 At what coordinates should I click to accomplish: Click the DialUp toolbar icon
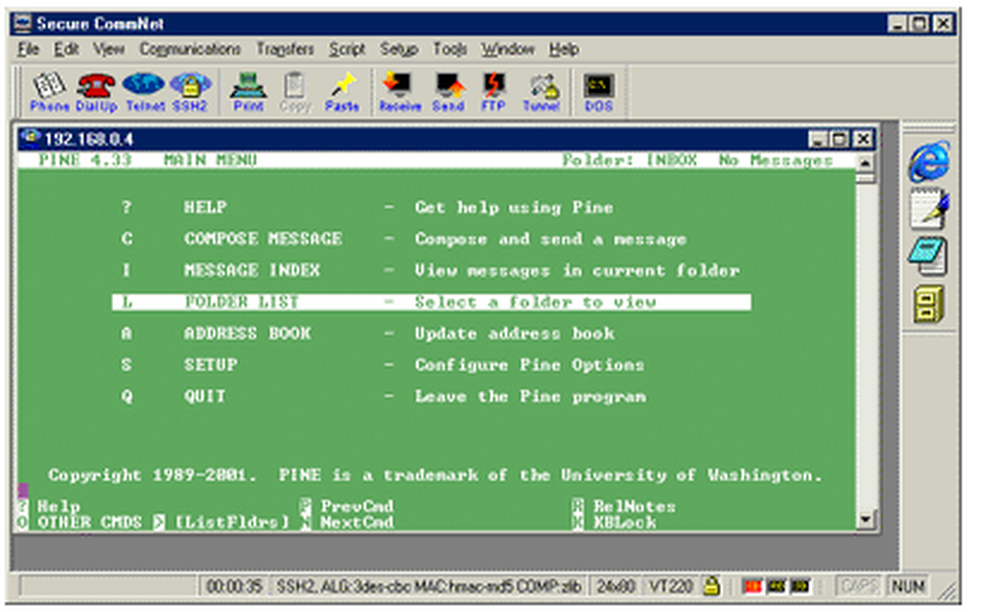(96, 92)
